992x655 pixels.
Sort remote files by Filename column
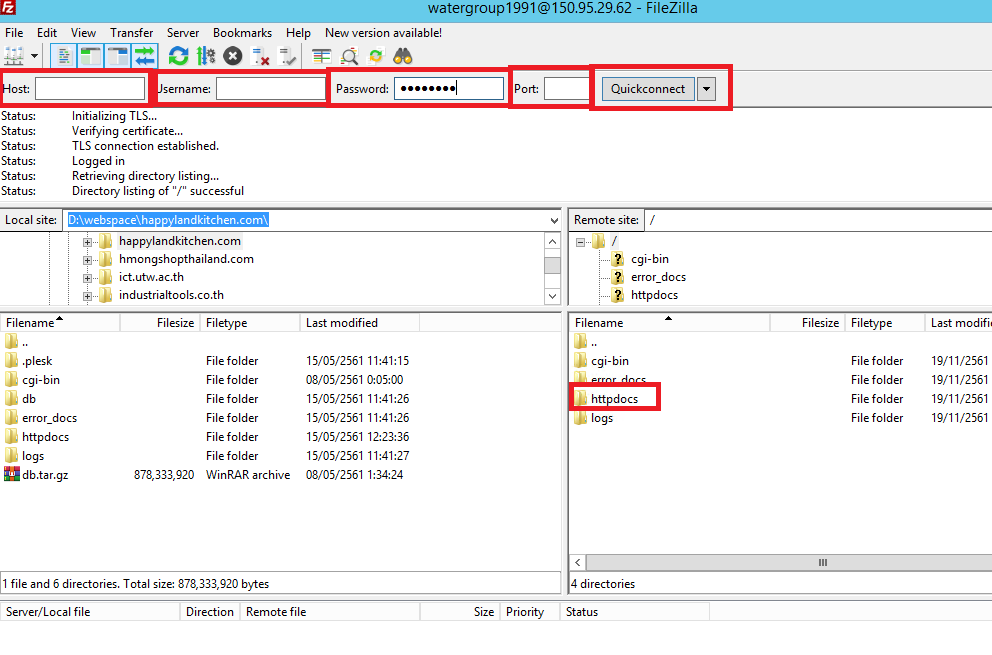669,323
